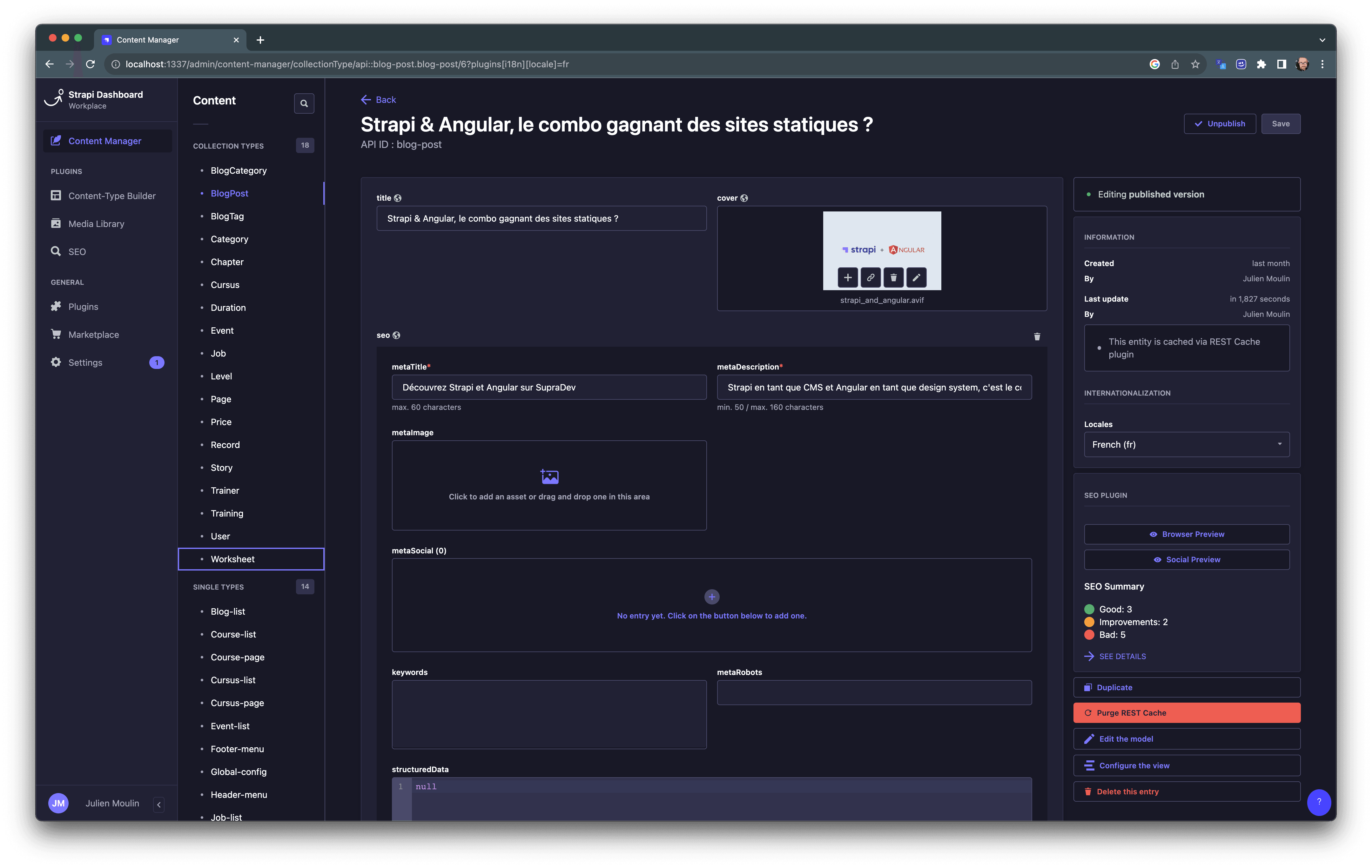Delete this entry
Image resolution: width=1372 pixels, height=868 pixels.
click(x=1186, y=792)
